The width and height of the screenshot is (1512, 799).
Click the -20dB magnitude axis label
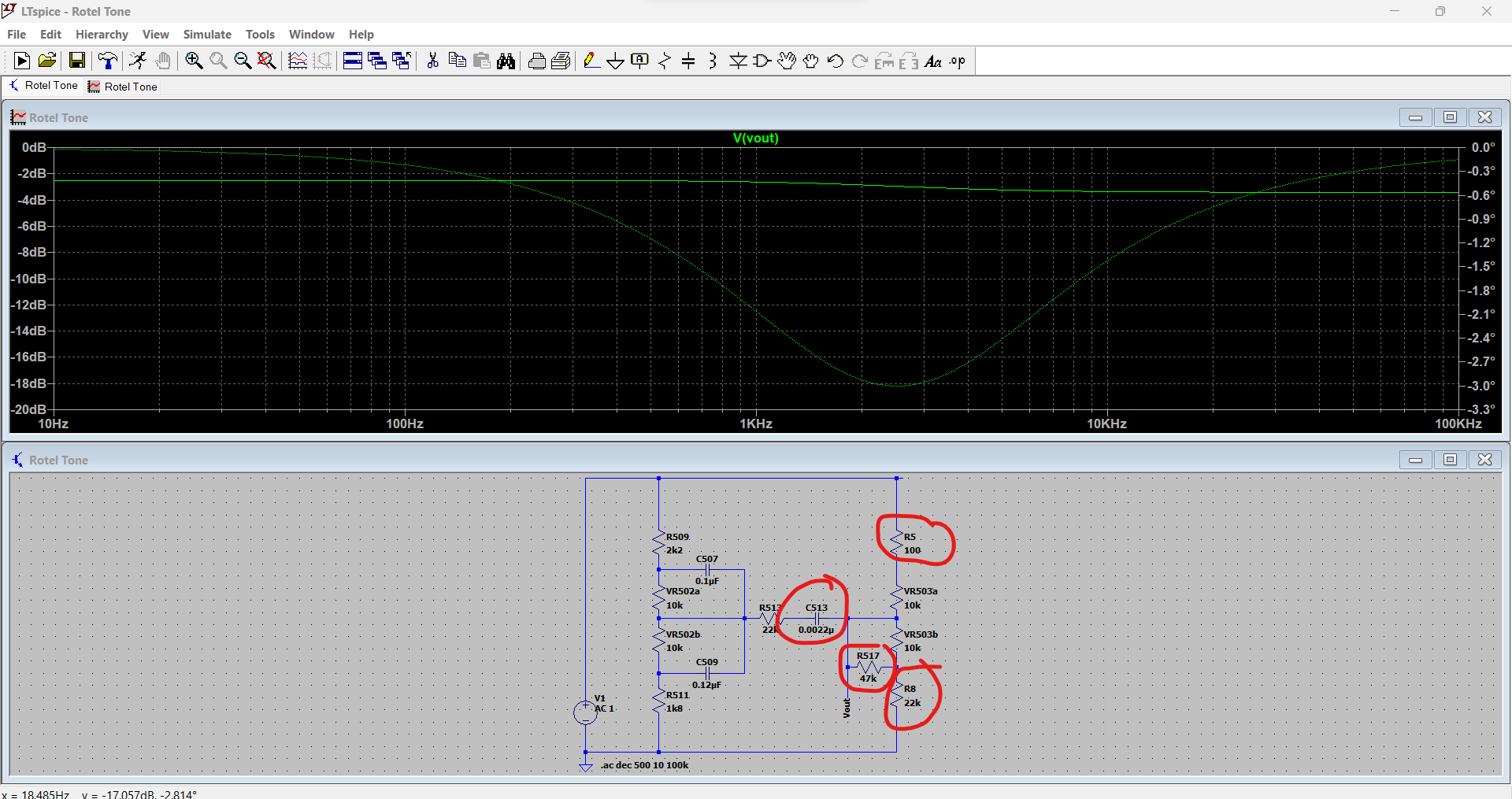(28, 409)
